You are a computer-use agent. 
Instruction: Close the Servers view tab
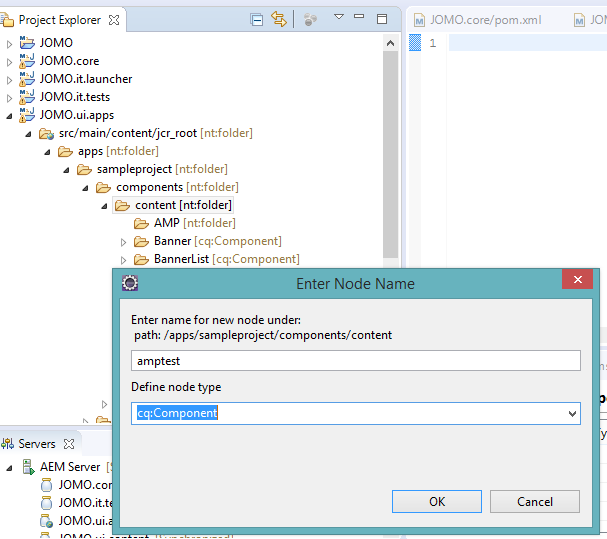point(69,444)
